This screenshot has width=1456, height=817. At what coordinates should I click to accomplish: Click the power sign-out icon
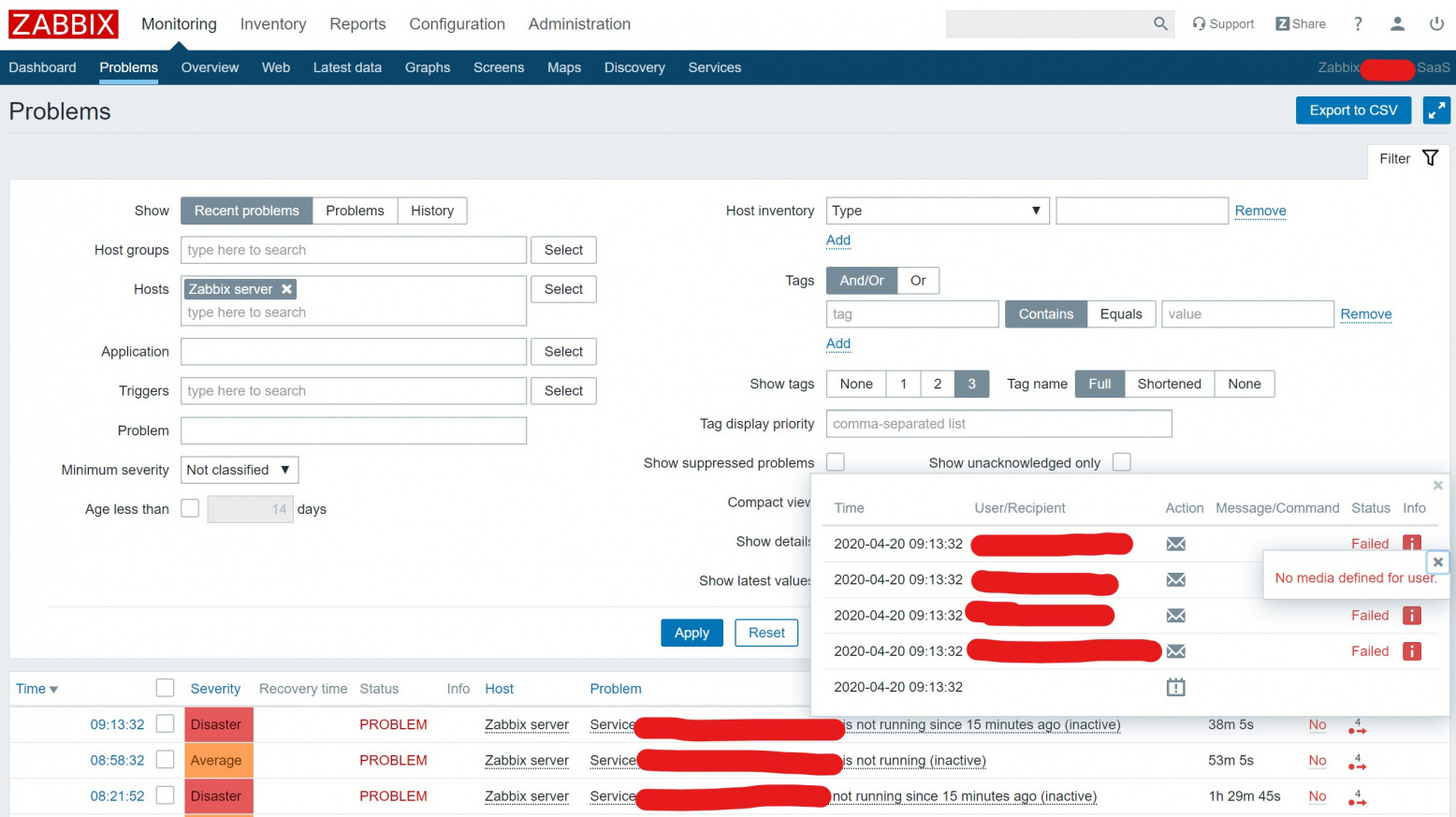pos(1436,24)
